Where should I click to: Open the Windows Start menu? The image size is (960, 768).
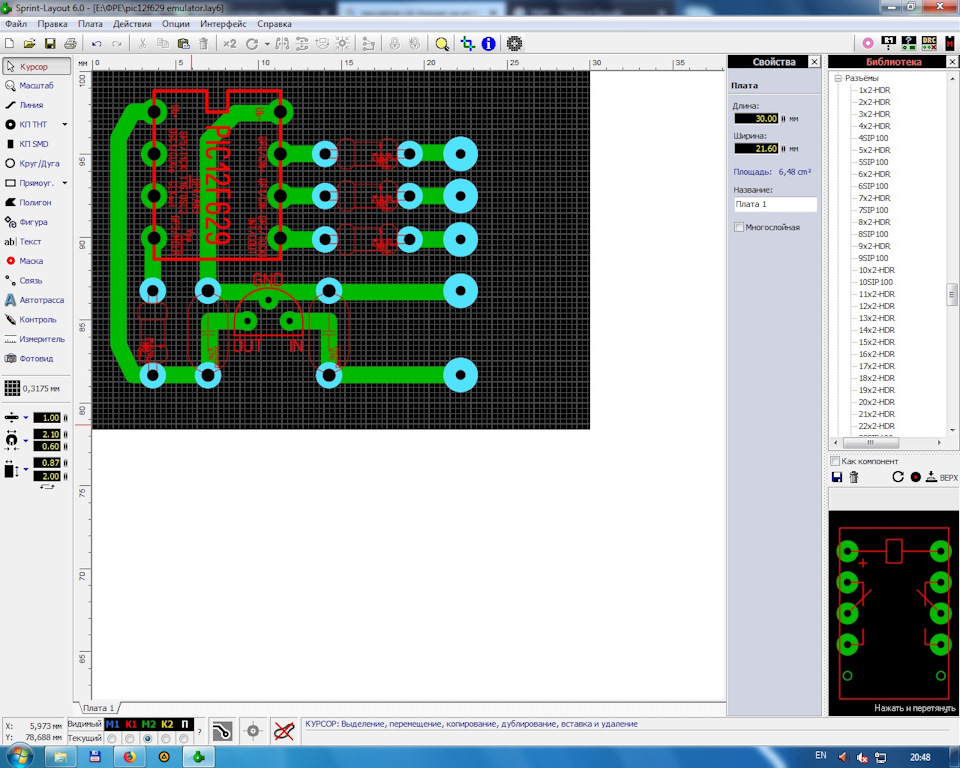point(20,756)
